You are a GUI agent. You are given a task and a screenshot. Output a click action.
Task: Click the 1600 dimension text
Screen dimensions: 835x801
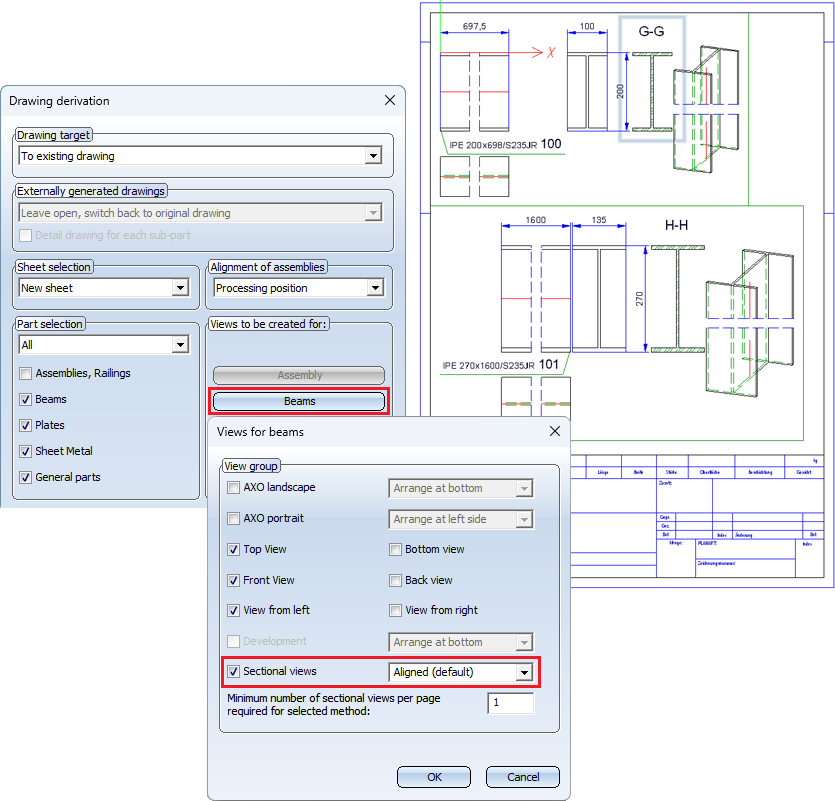pos(536,220)
